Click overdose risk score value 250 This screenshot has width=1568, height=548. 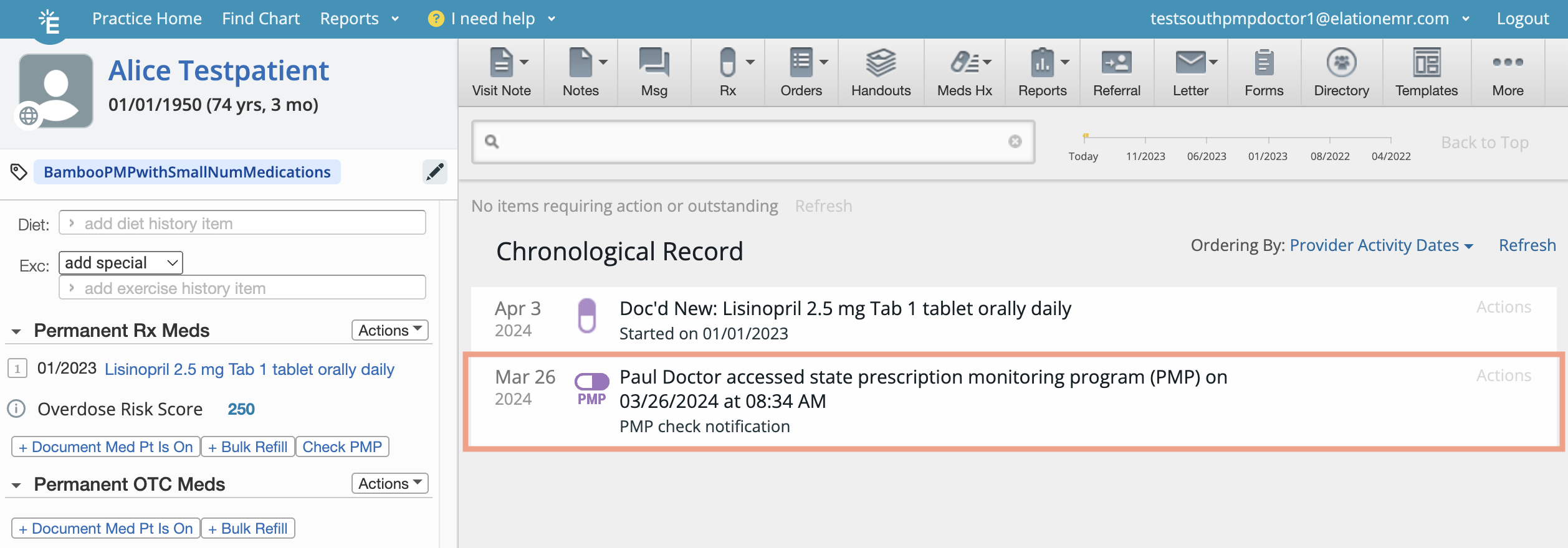(x=241, y=409)
